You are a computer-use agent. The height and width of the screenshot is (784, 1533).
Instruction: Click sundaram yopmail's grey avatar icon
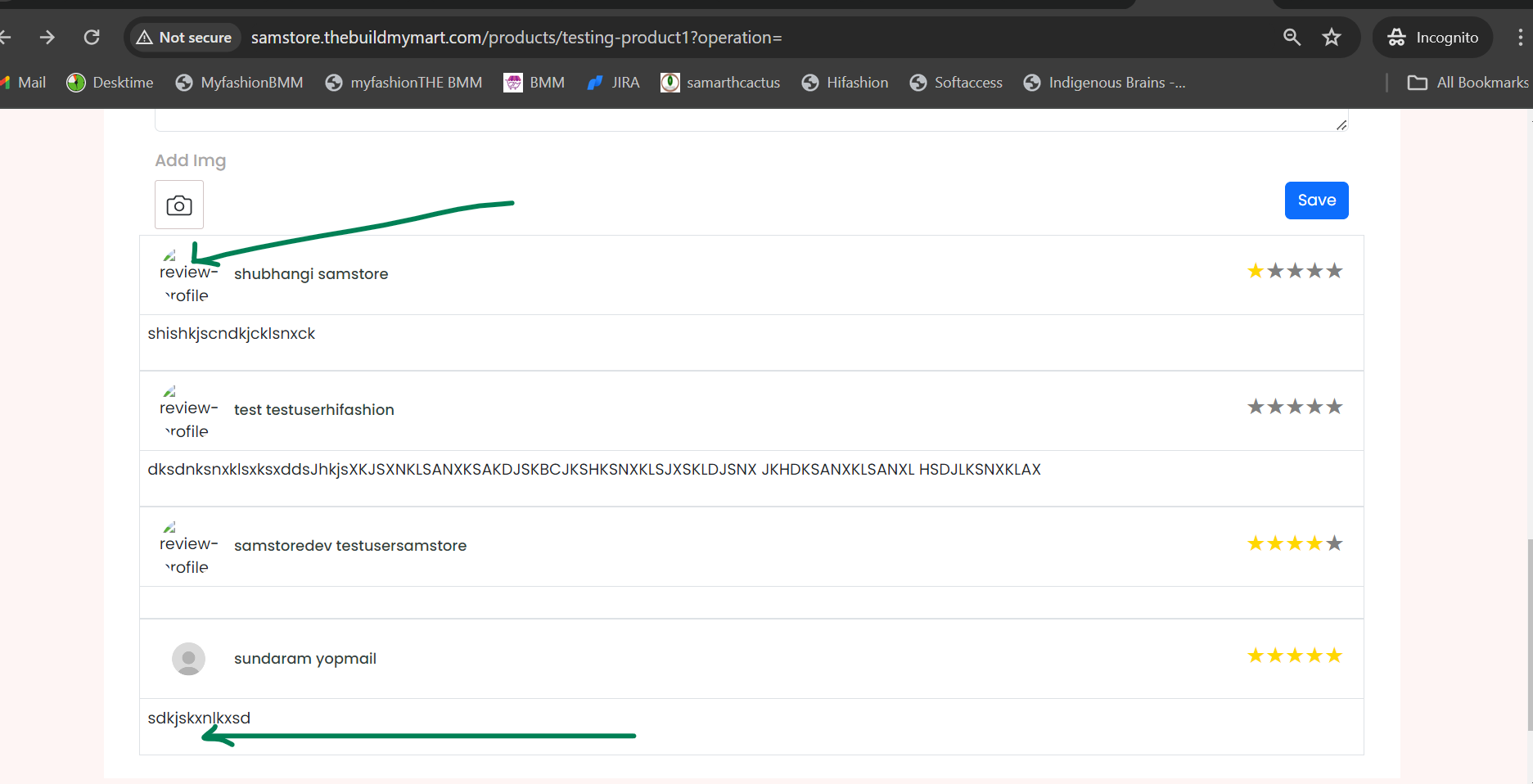point(188,659)
